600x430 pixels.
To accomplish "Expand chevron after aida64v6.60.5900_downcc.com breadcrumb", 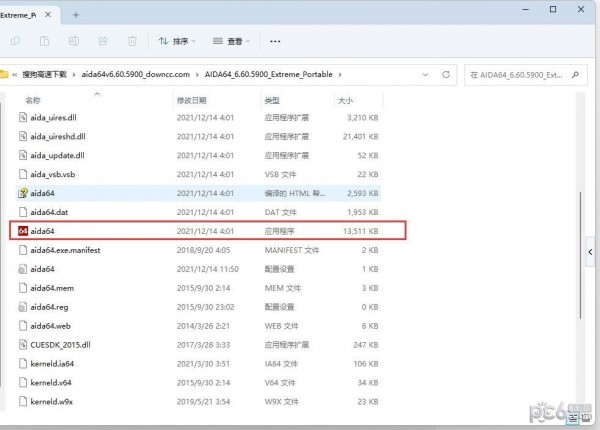I will [197, 75].
